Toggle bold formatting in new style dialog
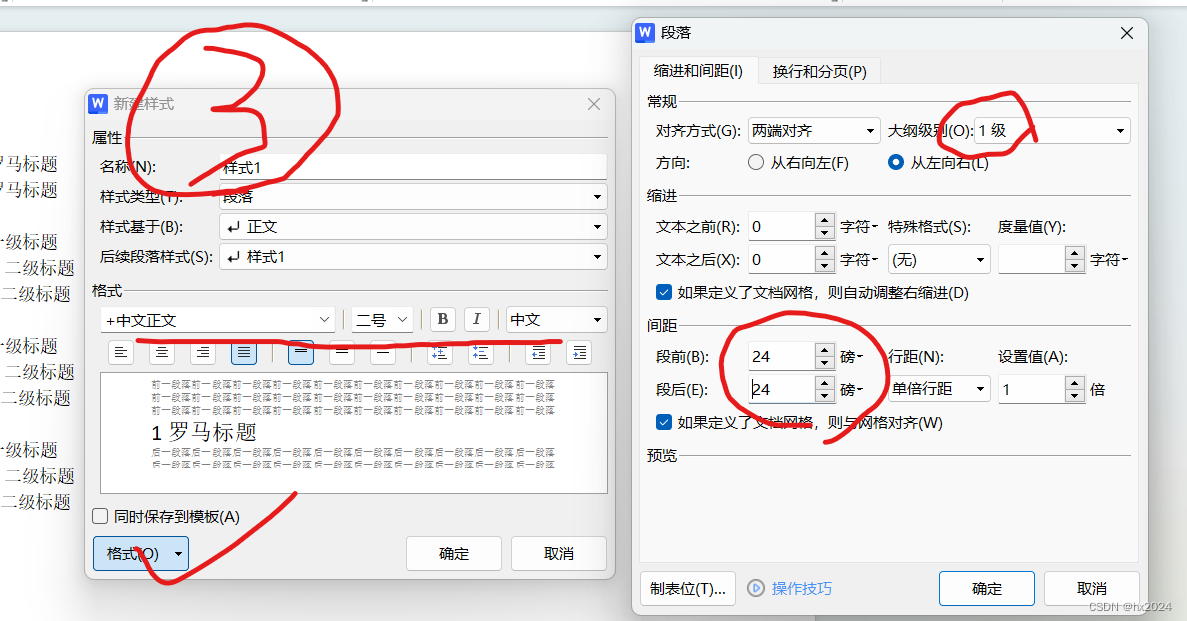 443,320
